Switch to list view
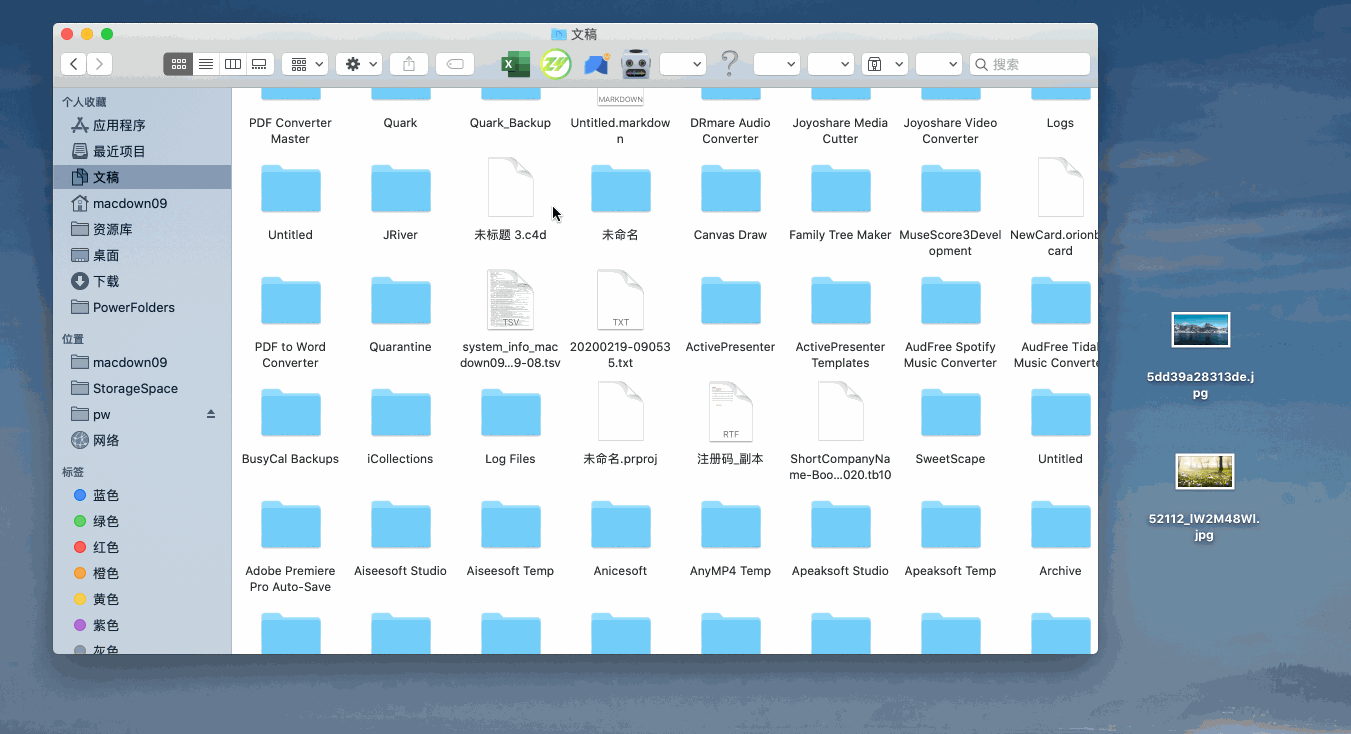 (x=206, y=64)
